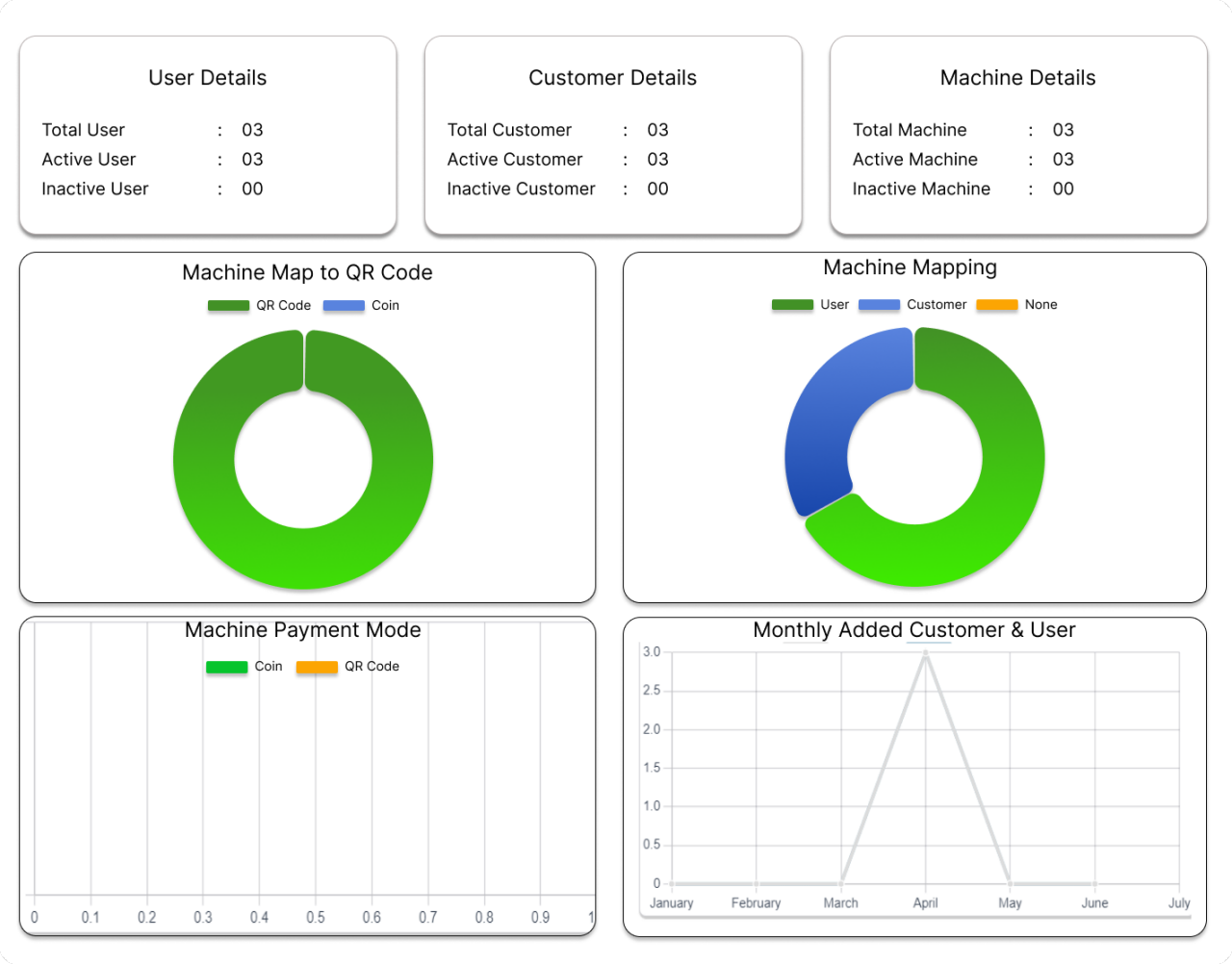Click the Inactive Machine label
This screenshot has height=964, width=1232.
click(921, 190)
